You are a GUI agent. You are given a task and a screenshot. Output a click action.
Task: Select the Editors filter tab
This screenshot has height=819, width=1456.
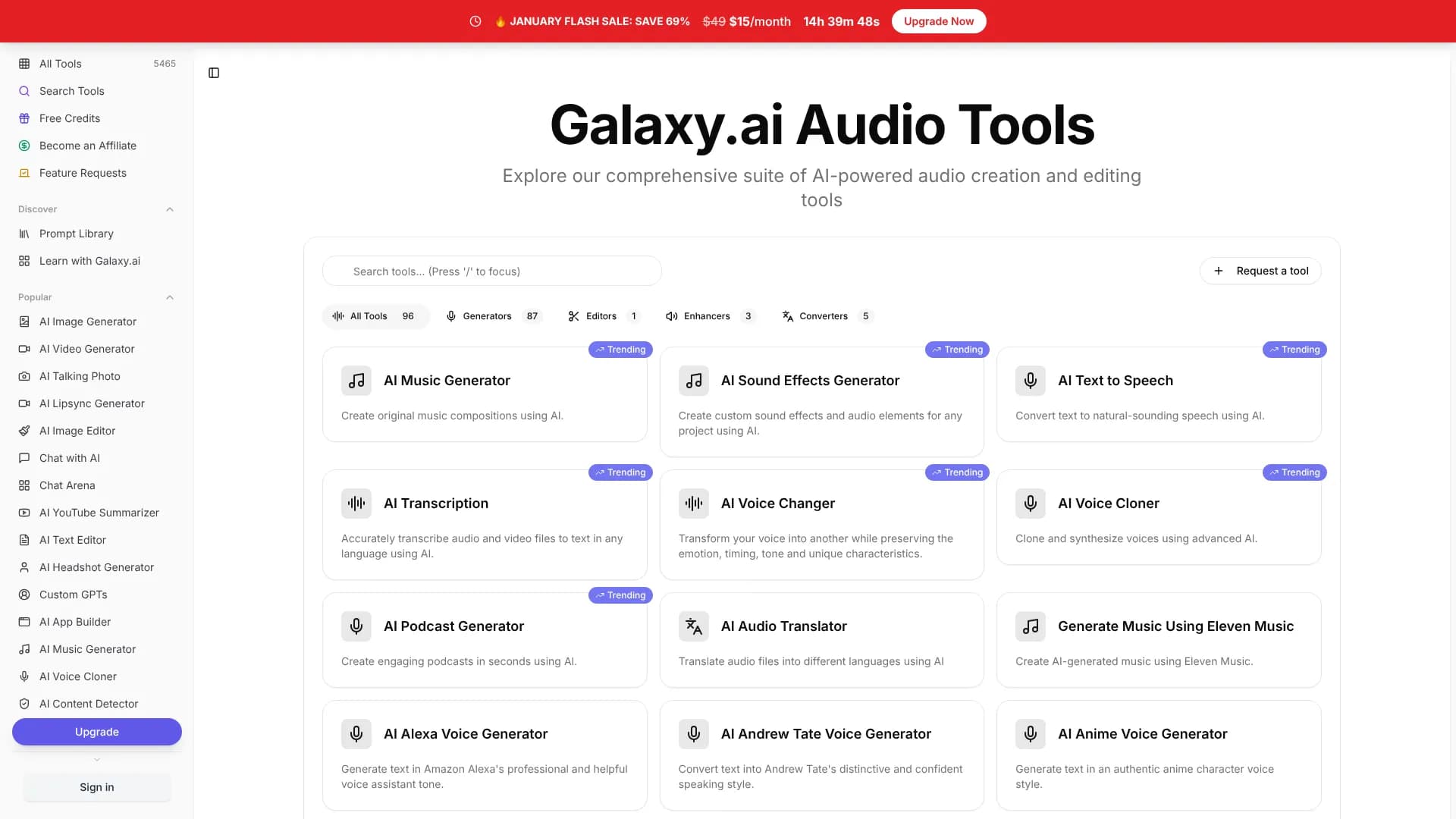604,316
